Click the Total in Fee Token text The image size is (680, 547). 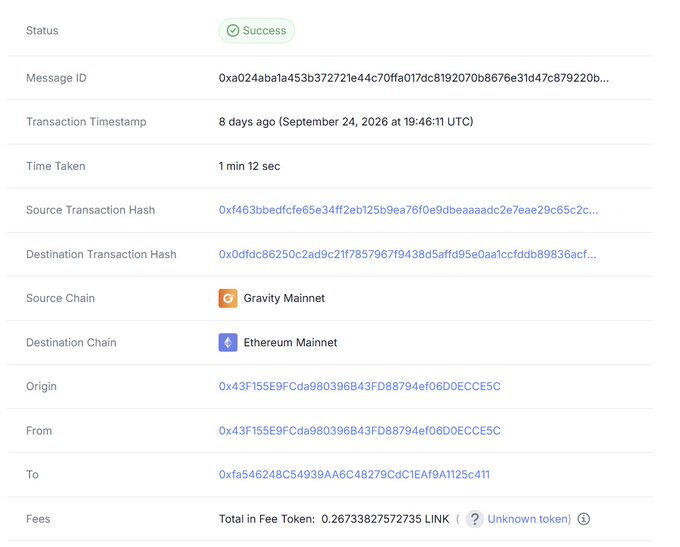coord(267,519)
